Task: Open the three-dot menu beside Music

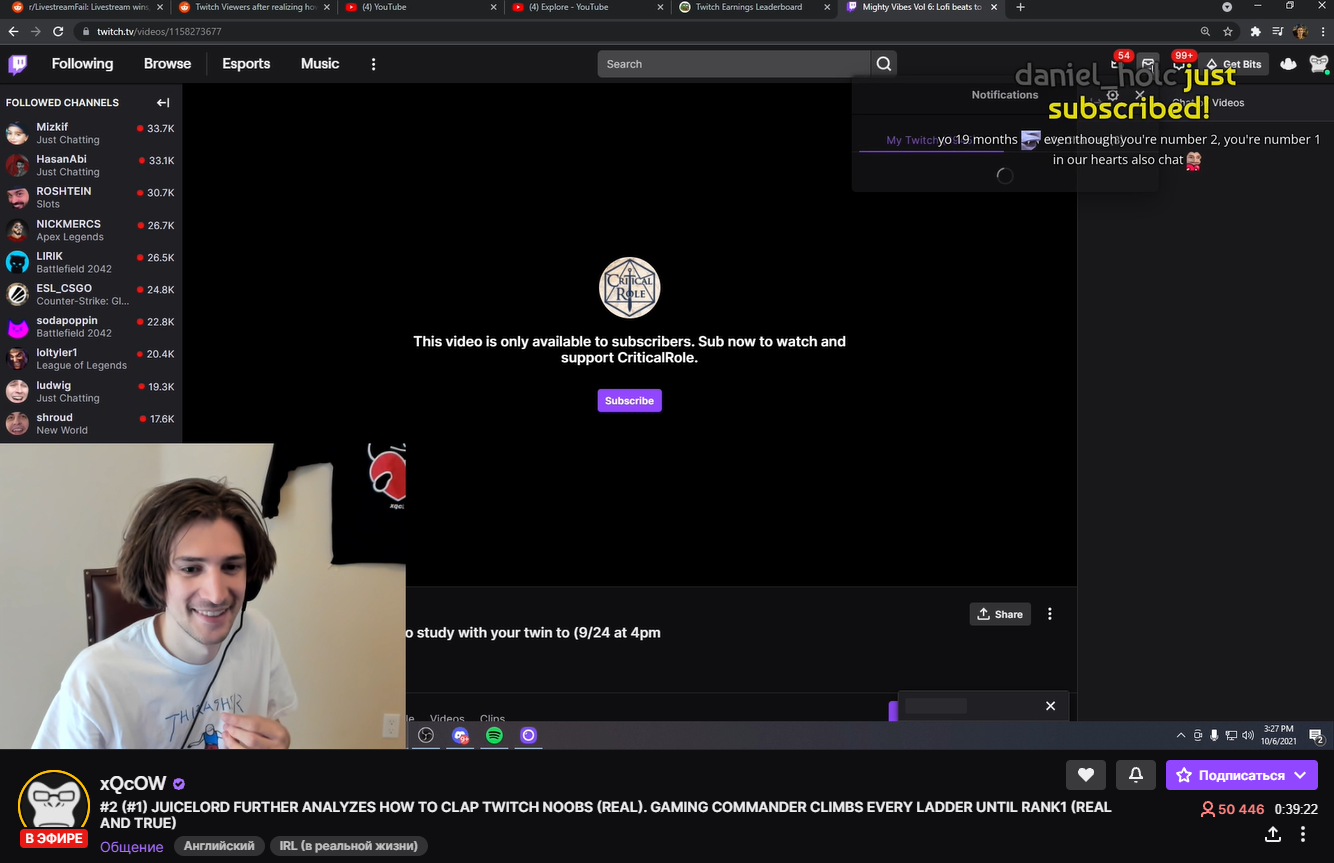Action: point(373,64)
